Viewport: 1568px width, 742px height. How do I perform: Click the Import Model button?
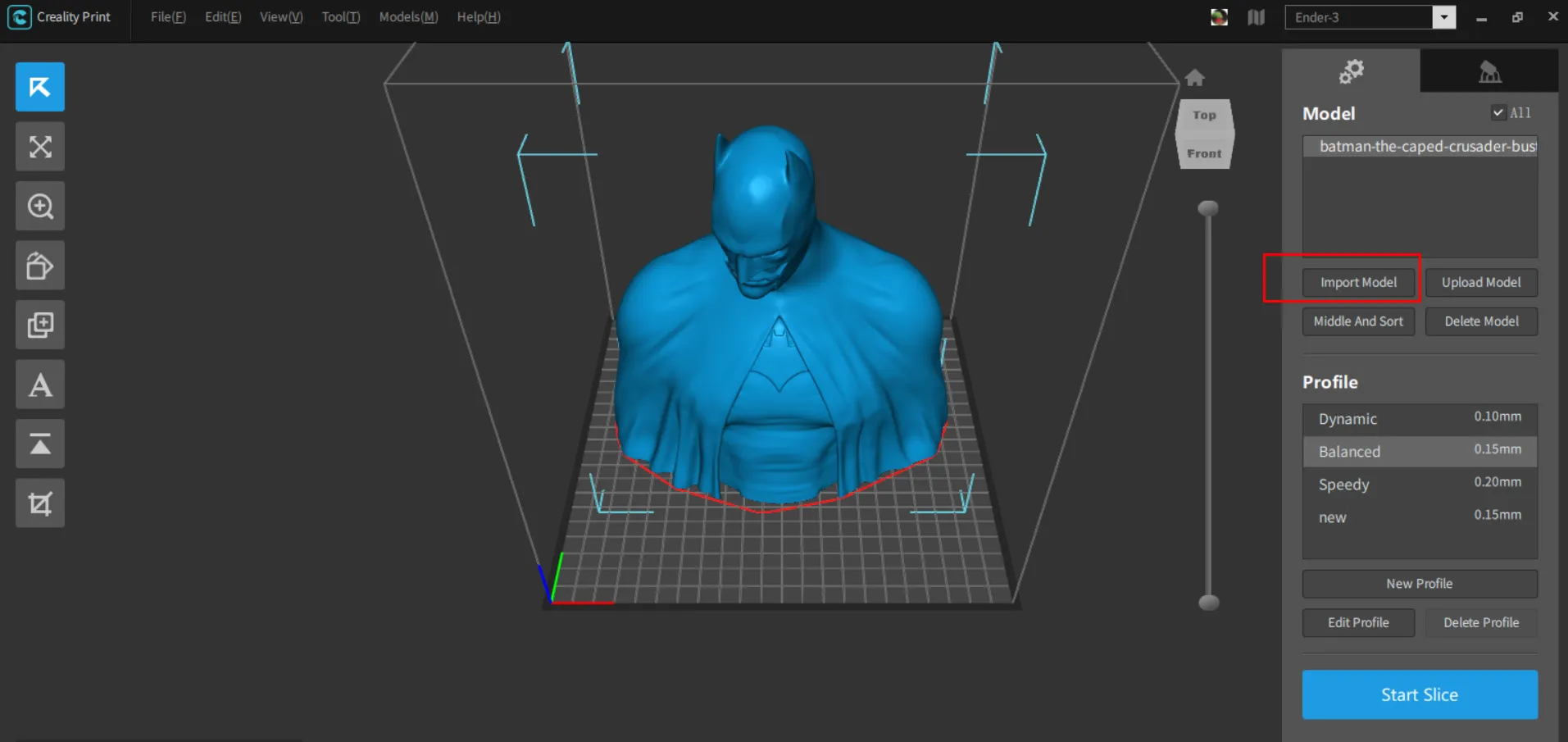[1358, 282]
